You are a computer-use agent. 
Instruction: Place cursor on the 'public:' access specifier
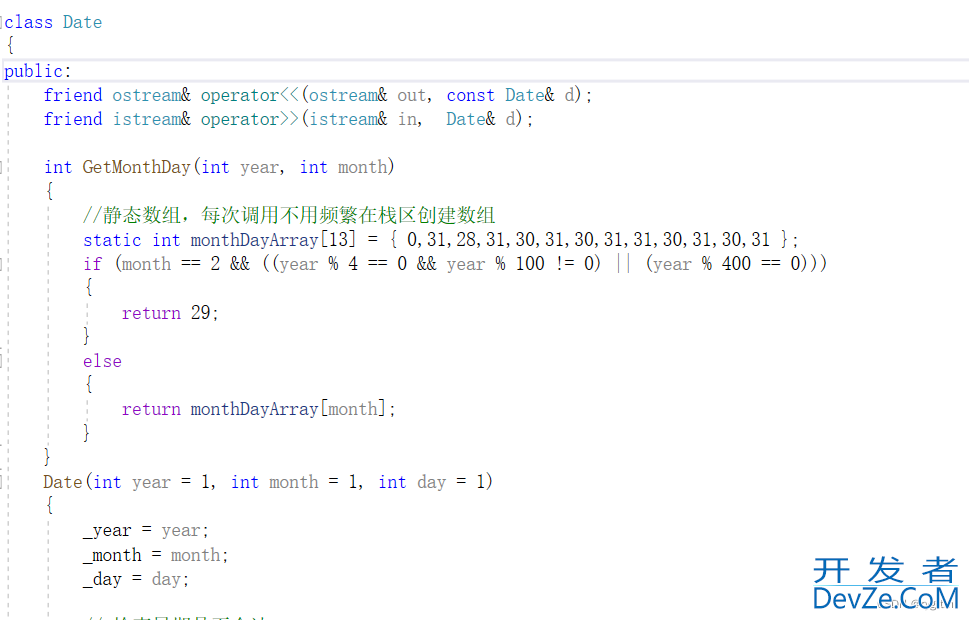point(38,71)
